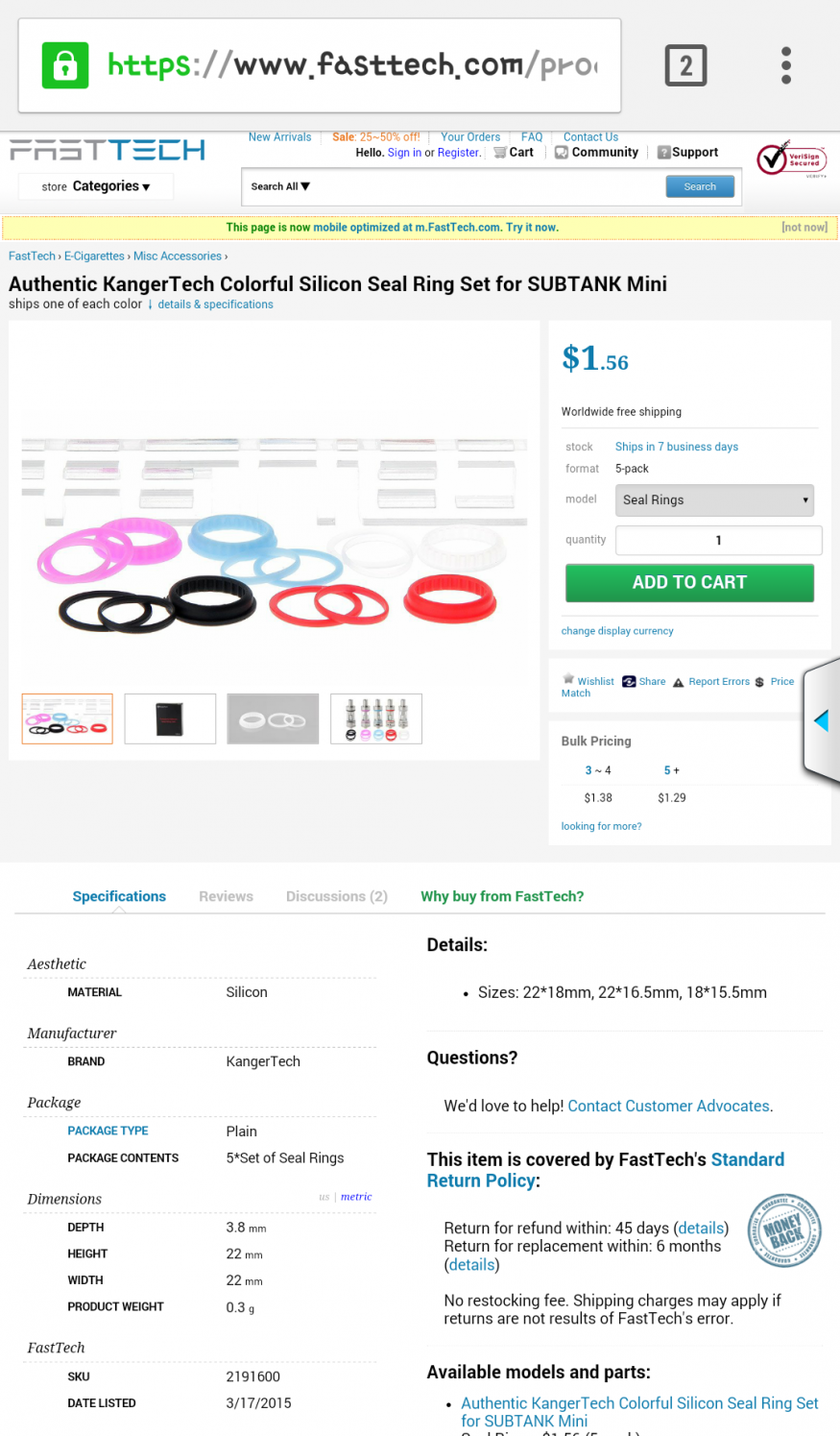Select the black package thumbnail image
The height and width of the screenshot is (1436, 840).
pos(170,718)
